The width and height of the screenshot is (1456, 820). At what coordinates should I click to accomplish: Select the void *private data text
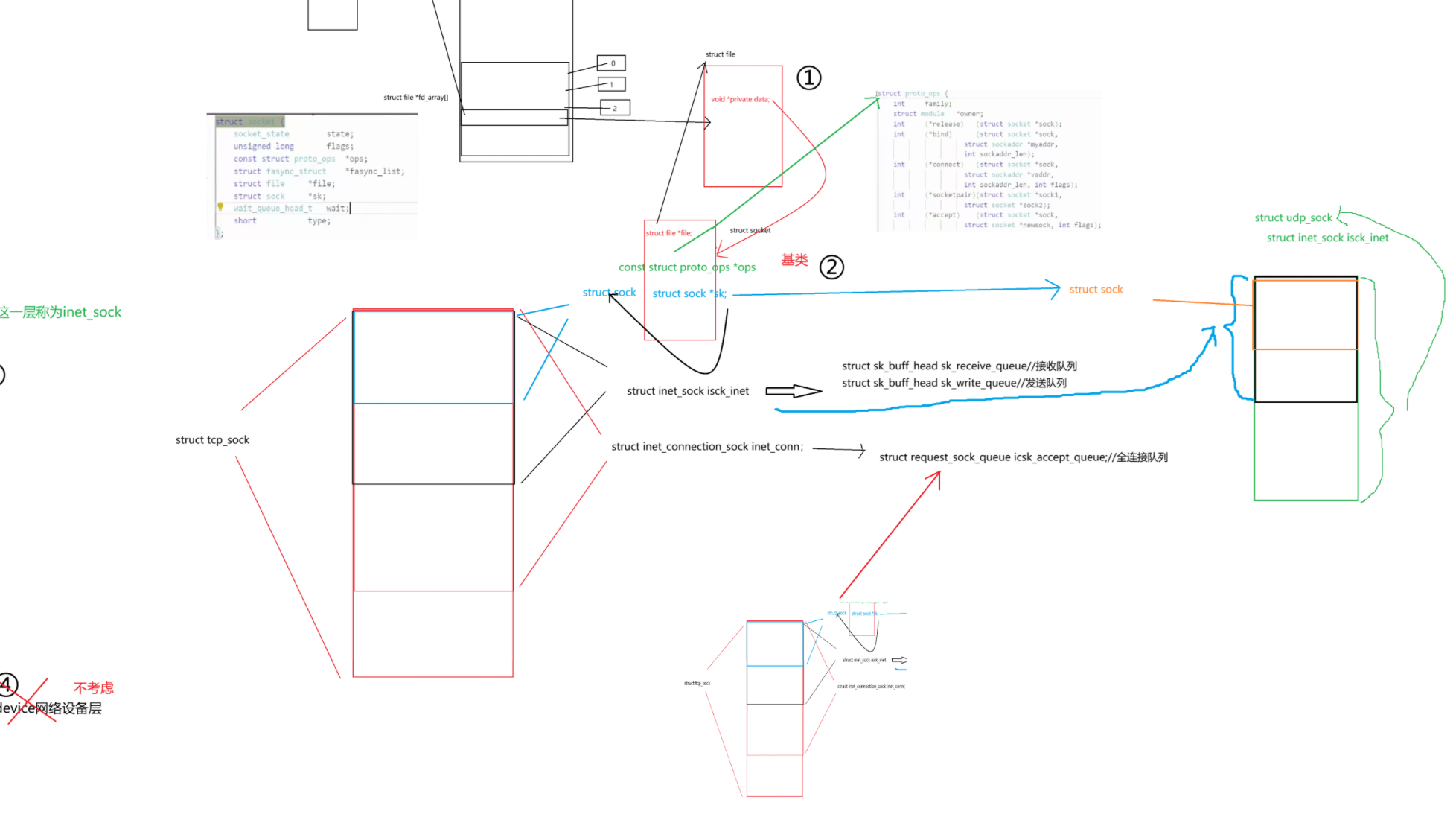coord(740,99)
